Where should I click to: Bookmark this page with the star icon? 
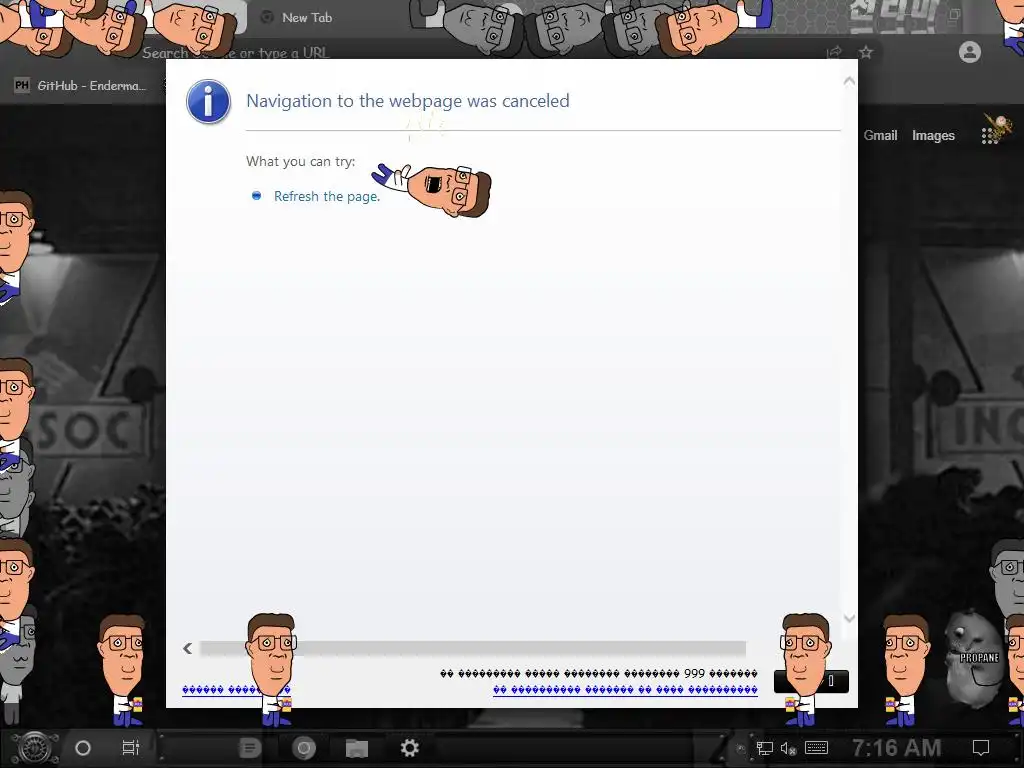(x=866, y=52)
